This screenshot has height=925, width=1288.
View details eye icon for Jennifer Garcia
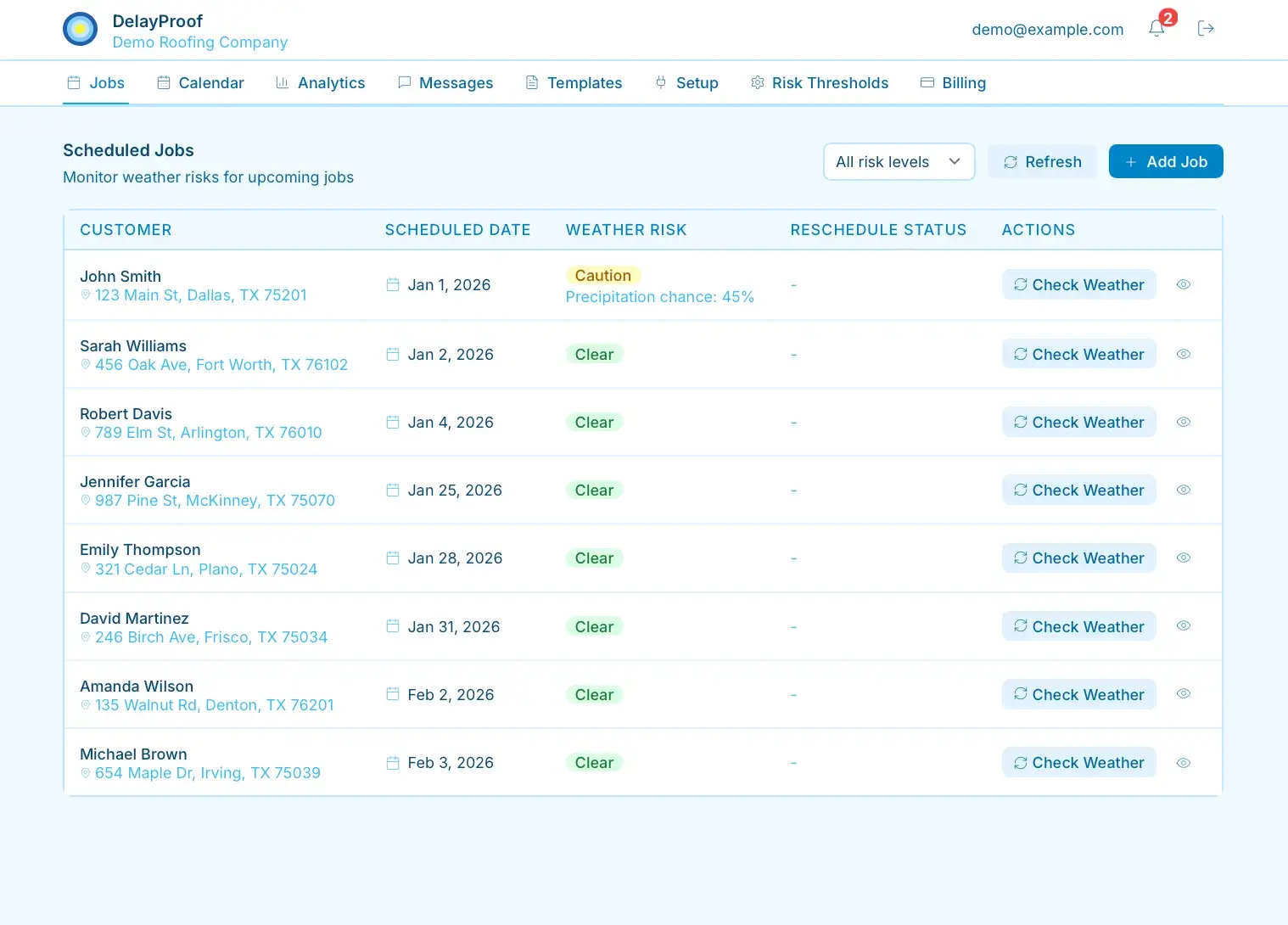(1184, 491)
